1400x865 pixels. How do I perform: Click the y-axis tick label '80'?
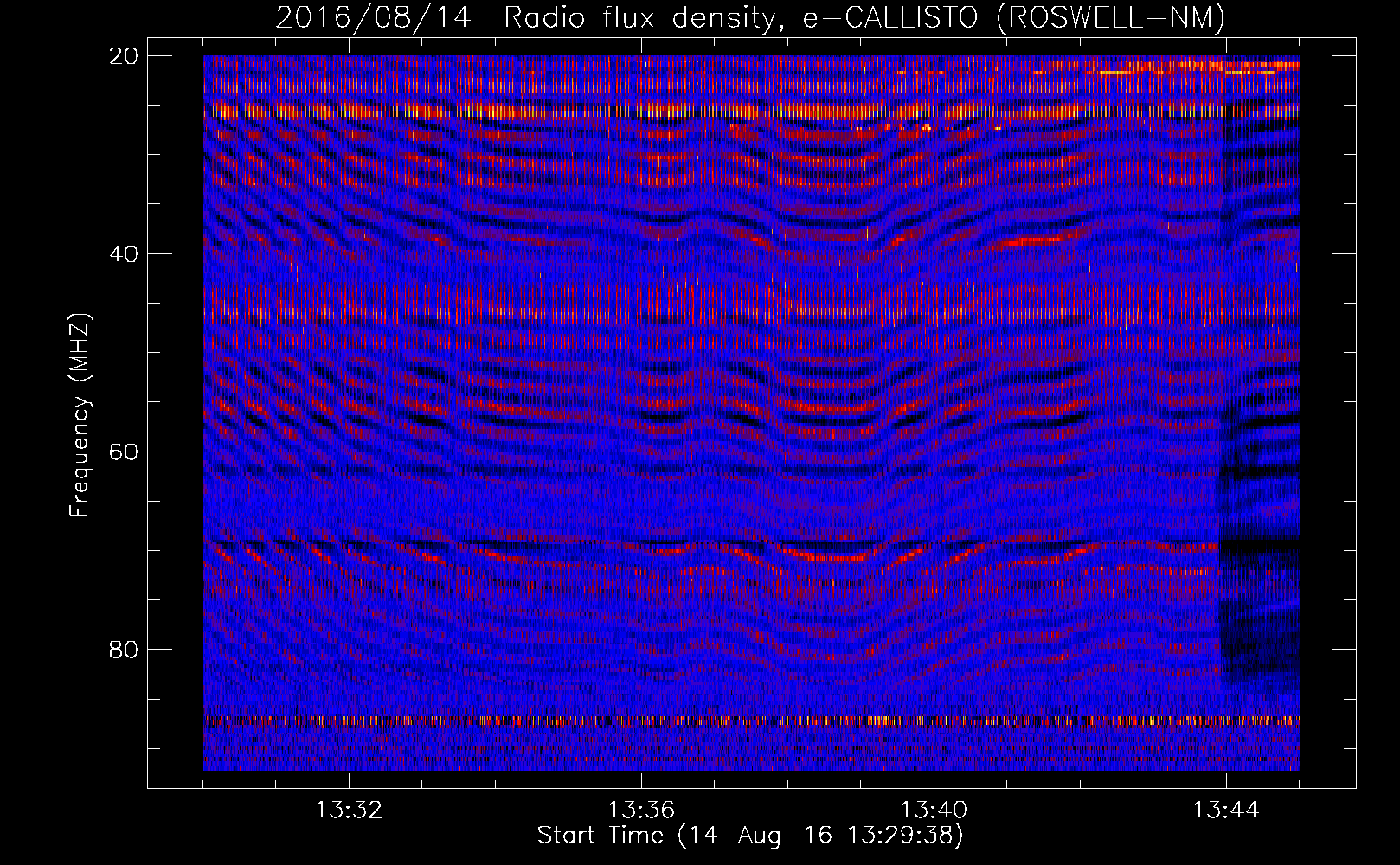[x=124, y=650]
